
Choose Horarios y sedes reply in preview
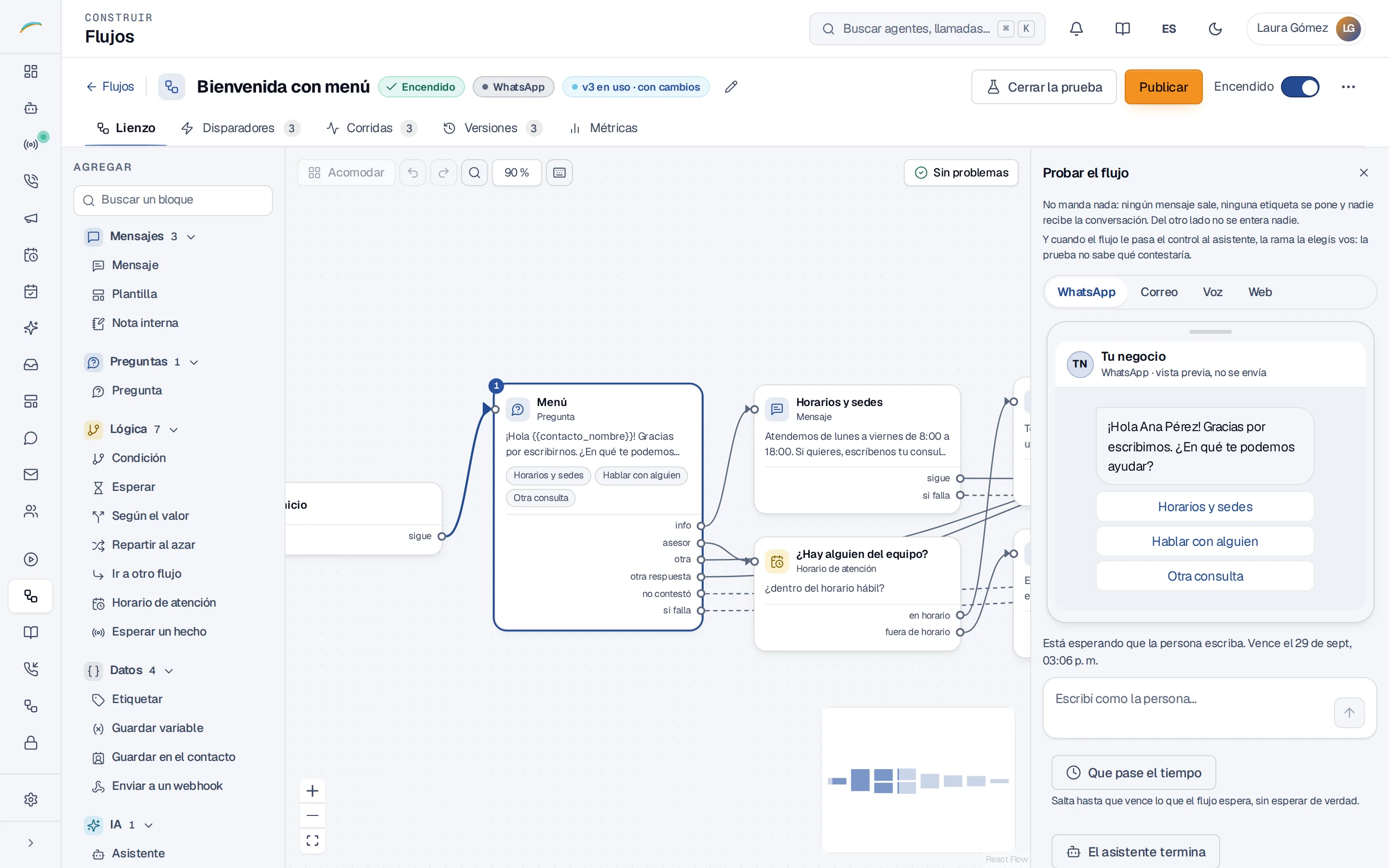pos(1205,507)
